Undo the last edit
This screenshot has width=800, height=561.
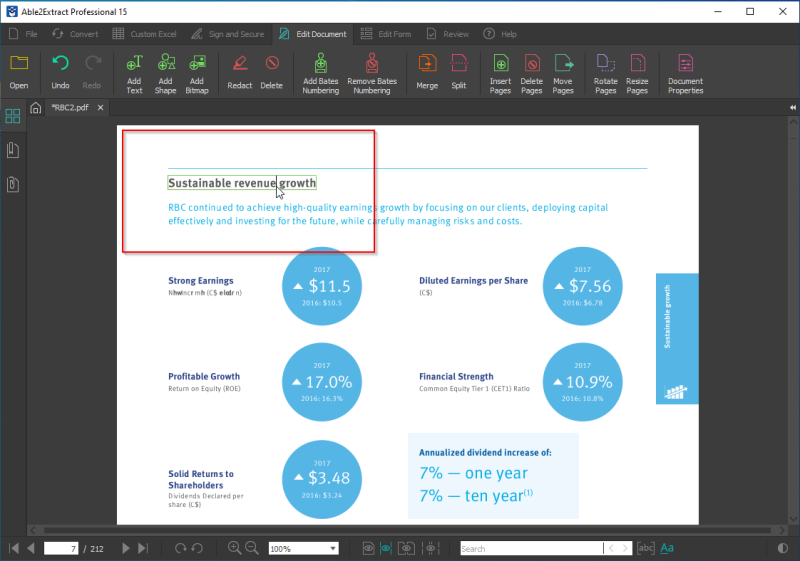tap(60, 72)
